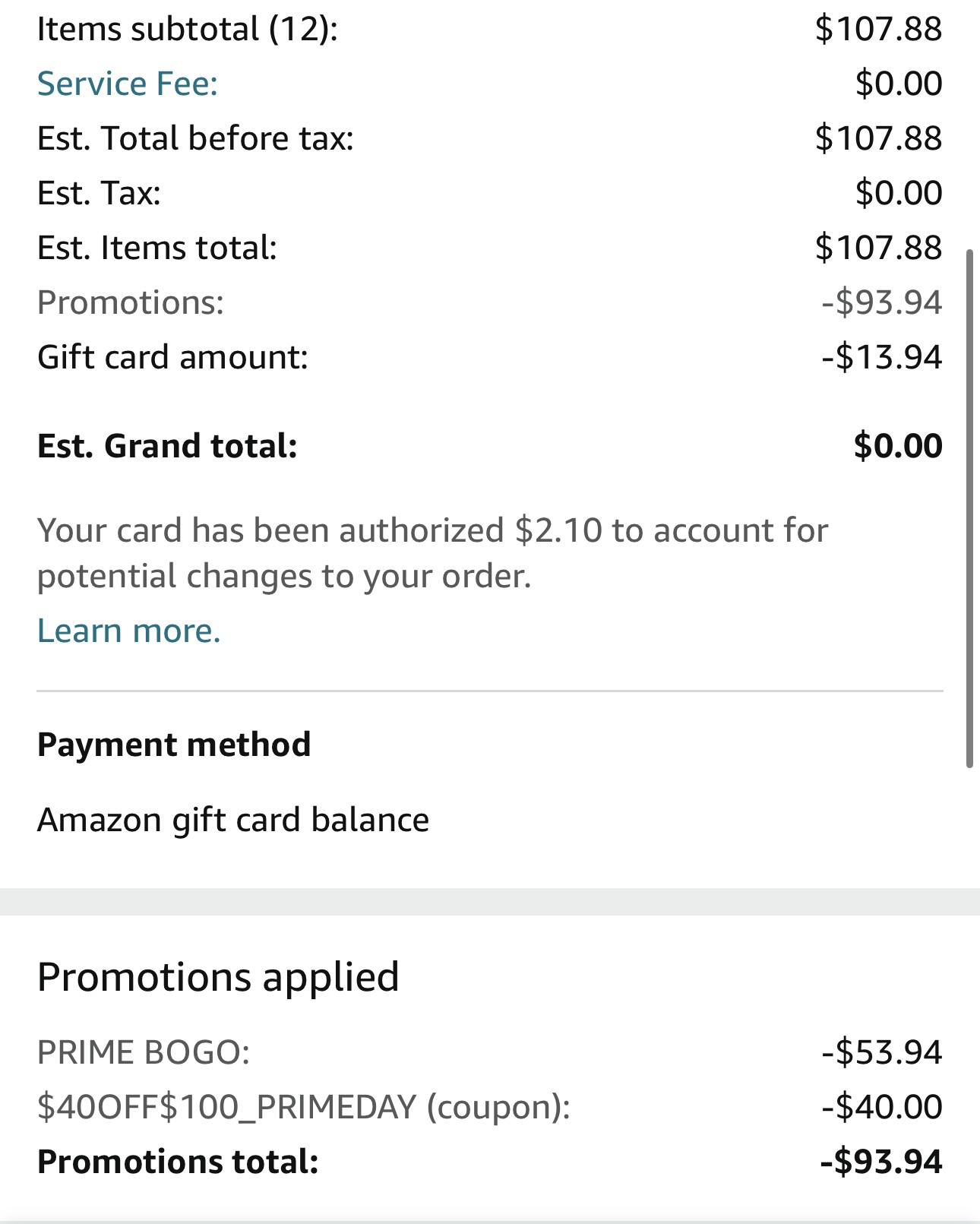Click the $0.00 grand total amount
The width and height of the screenshot is (980, 1224).
coord(897,446)
